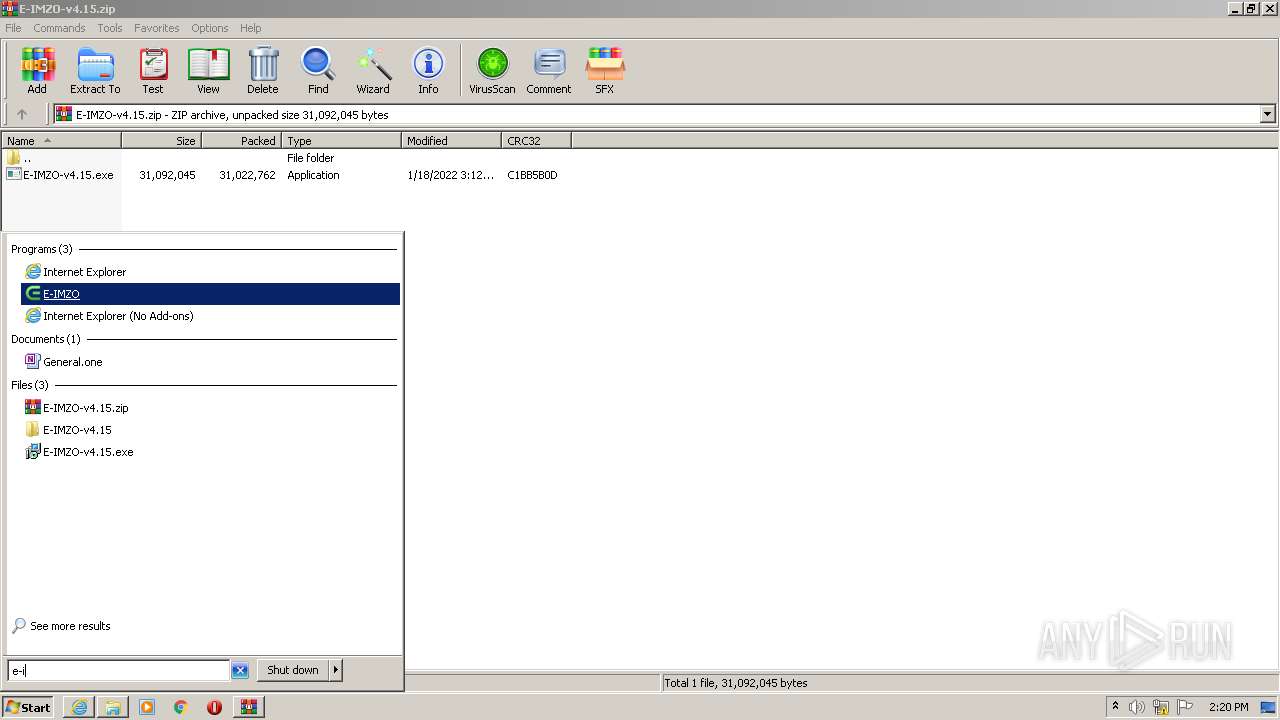
Task: Click the 2:20 PM clock
Action: (x=1229, y=707)
